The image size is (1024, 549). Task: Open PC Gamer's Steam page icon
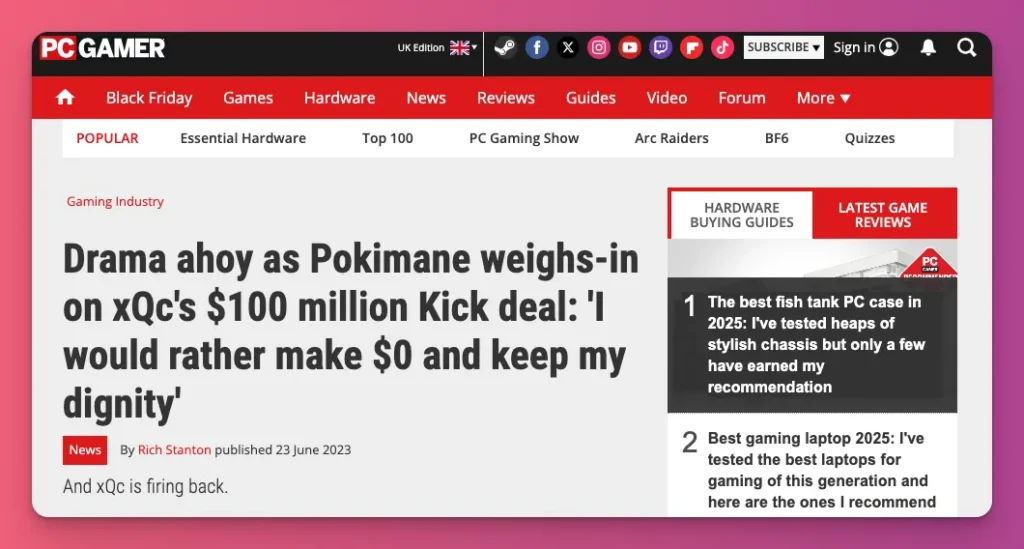(x=506, y=47)
